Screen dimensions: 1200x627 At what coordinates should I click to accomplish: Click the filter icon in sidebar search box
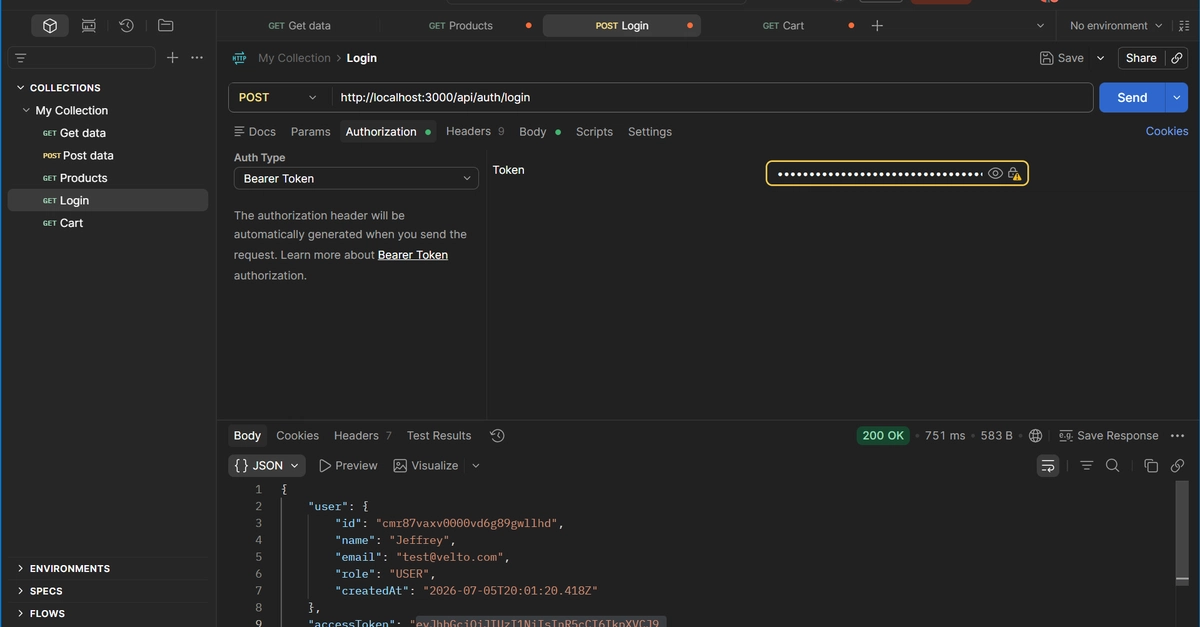point(21,58)
